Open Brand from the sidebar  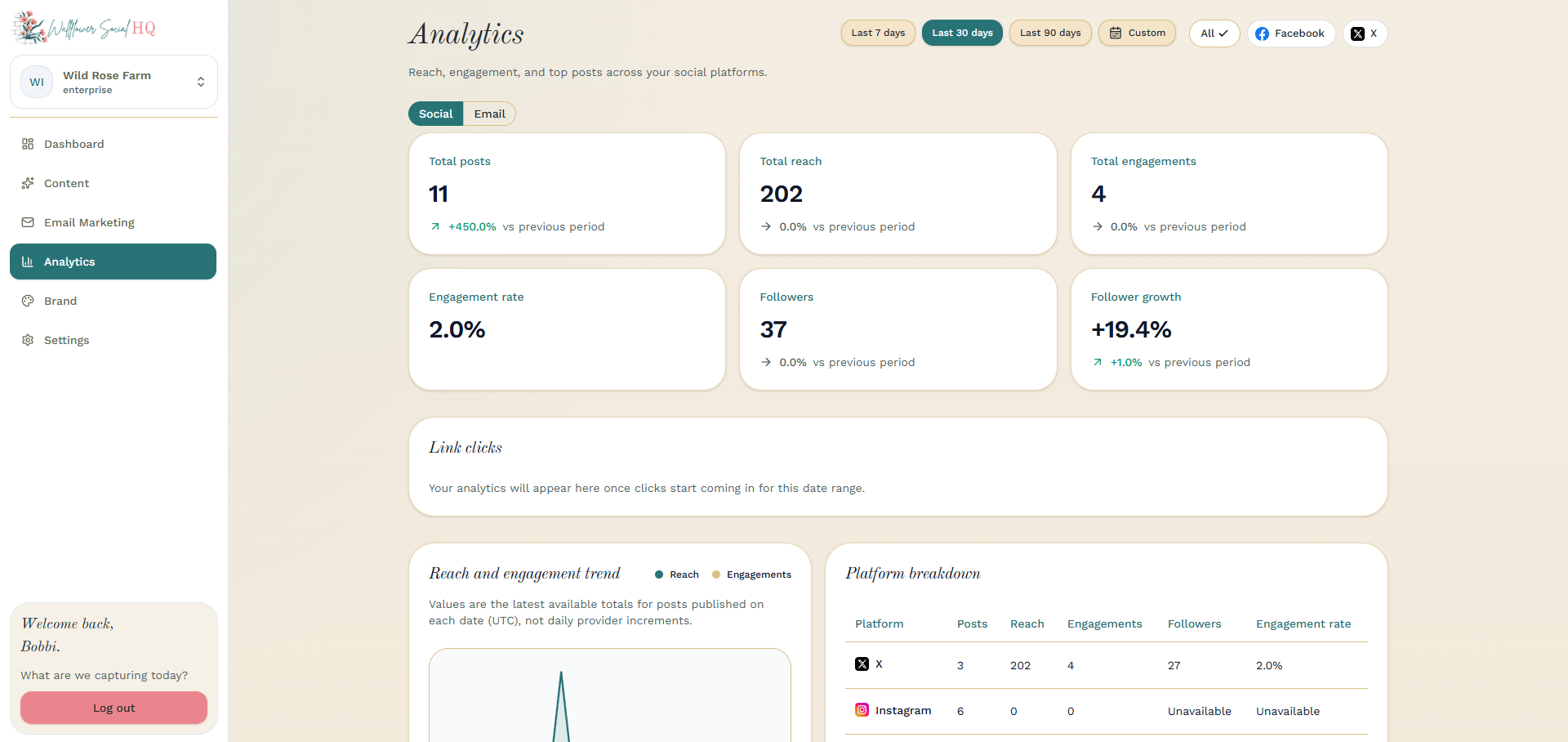click(x=113, y=301)
